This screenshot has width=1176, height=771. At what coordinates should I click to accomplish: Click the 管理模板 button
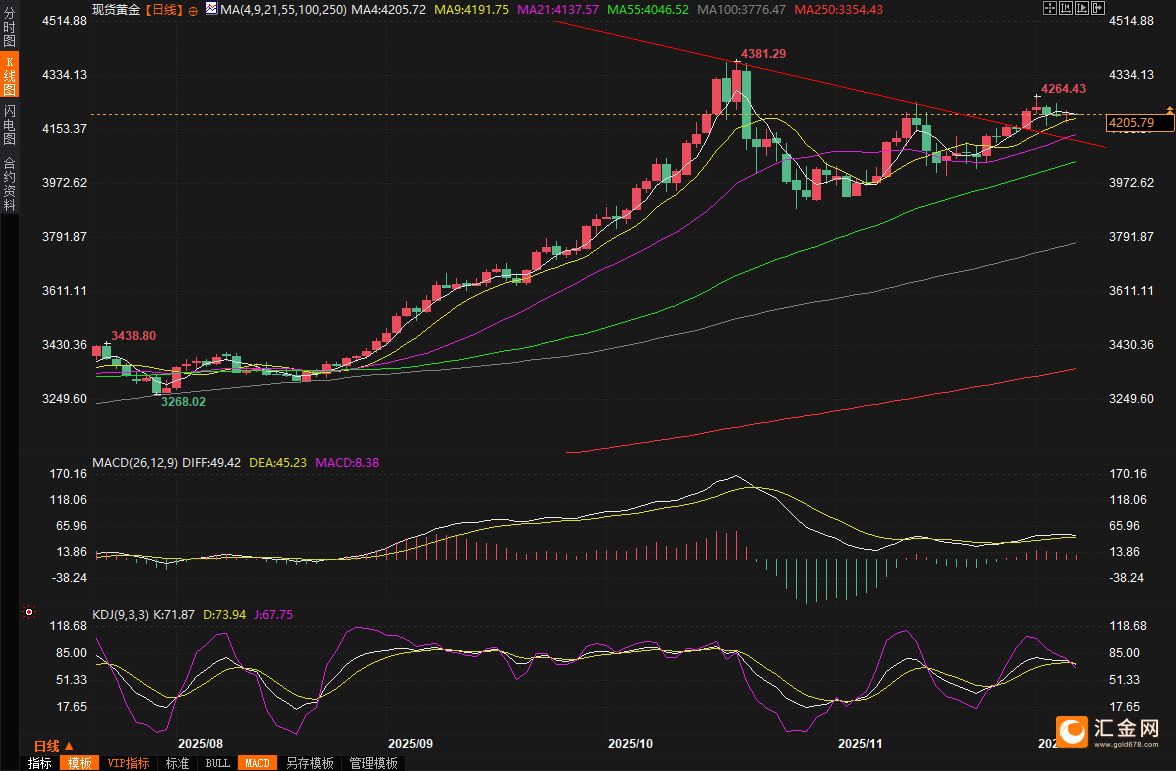click(x=374, y=763)
